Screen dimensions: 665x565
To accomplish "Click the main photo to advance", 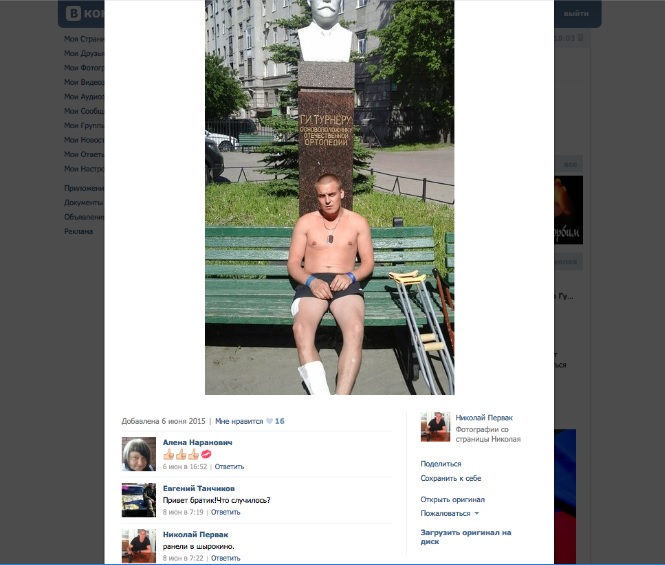I will (x=330, y=197).
